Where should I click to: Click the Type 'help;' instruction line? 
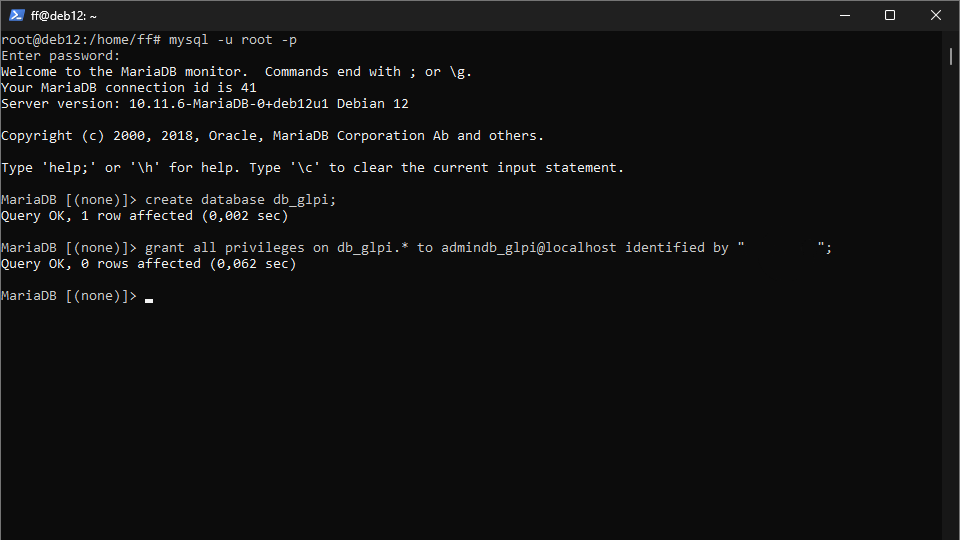click(x=312, y=168)
